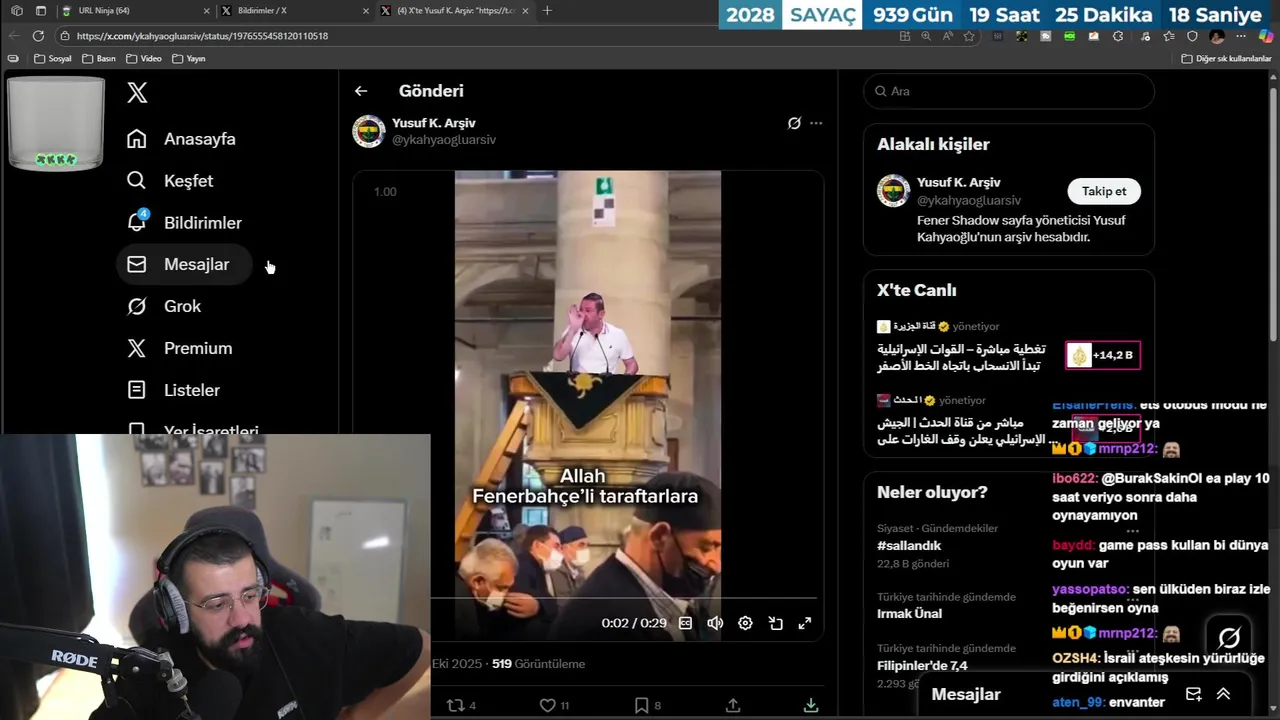Open floating Grok button

1229,638
